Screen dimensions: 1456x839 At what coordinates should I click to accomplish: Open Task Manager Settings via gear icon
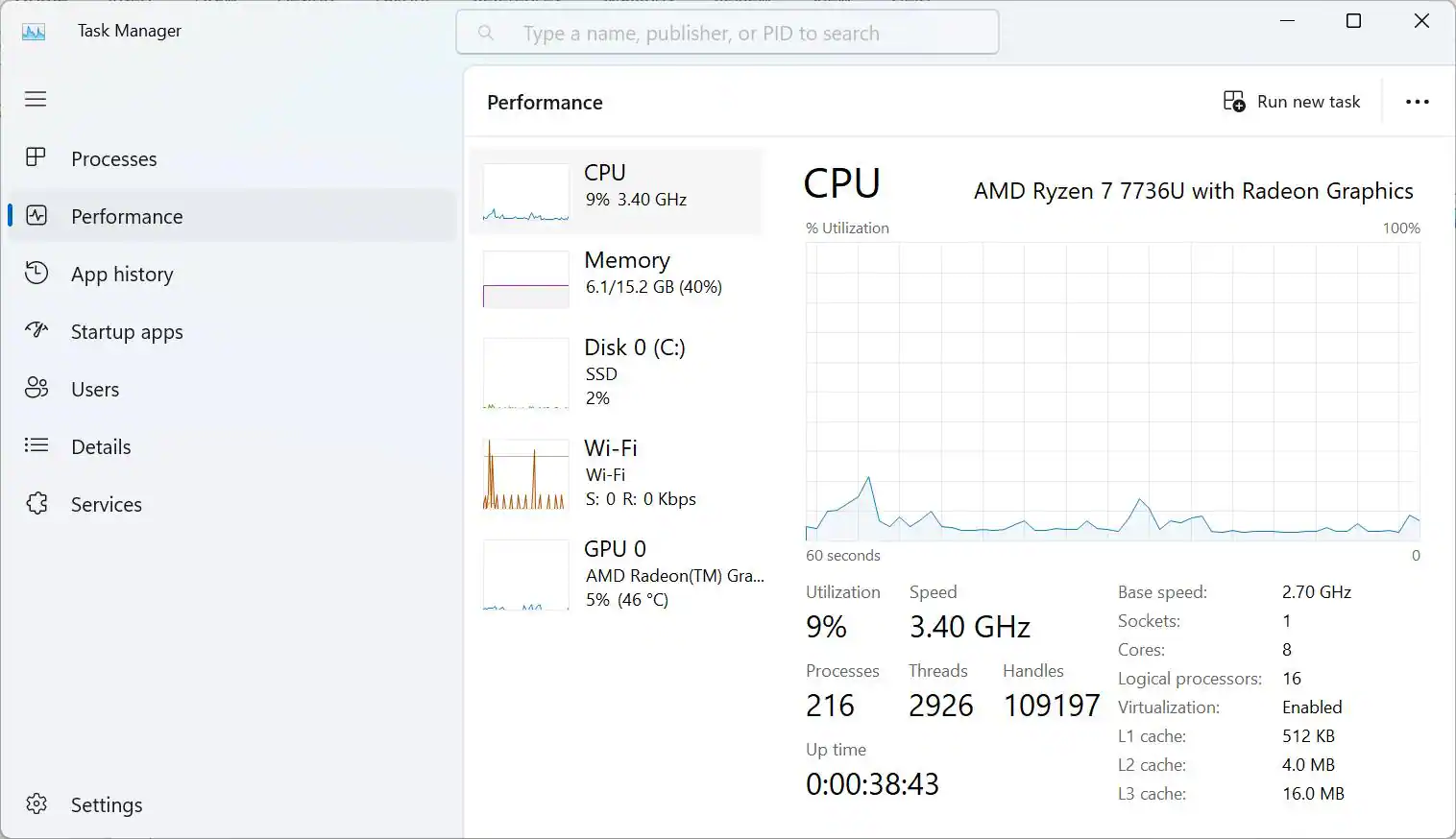[x=36, y=804]
